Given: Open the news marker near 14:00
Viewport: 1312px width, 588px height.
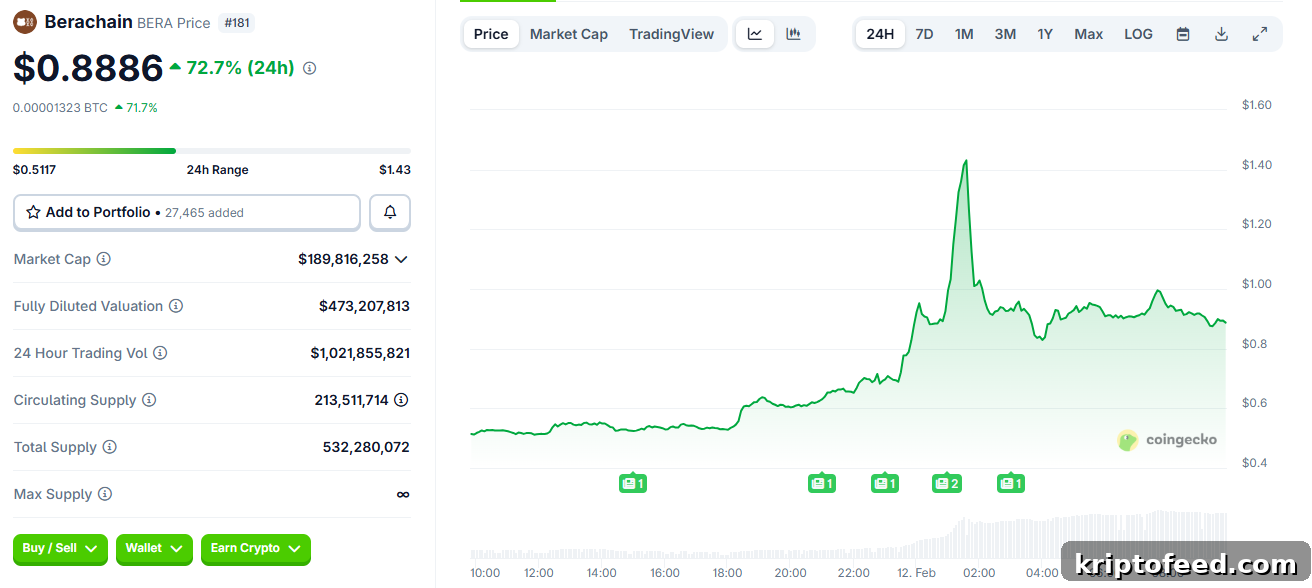Looking at the screenshot, I should click(633, 484).
